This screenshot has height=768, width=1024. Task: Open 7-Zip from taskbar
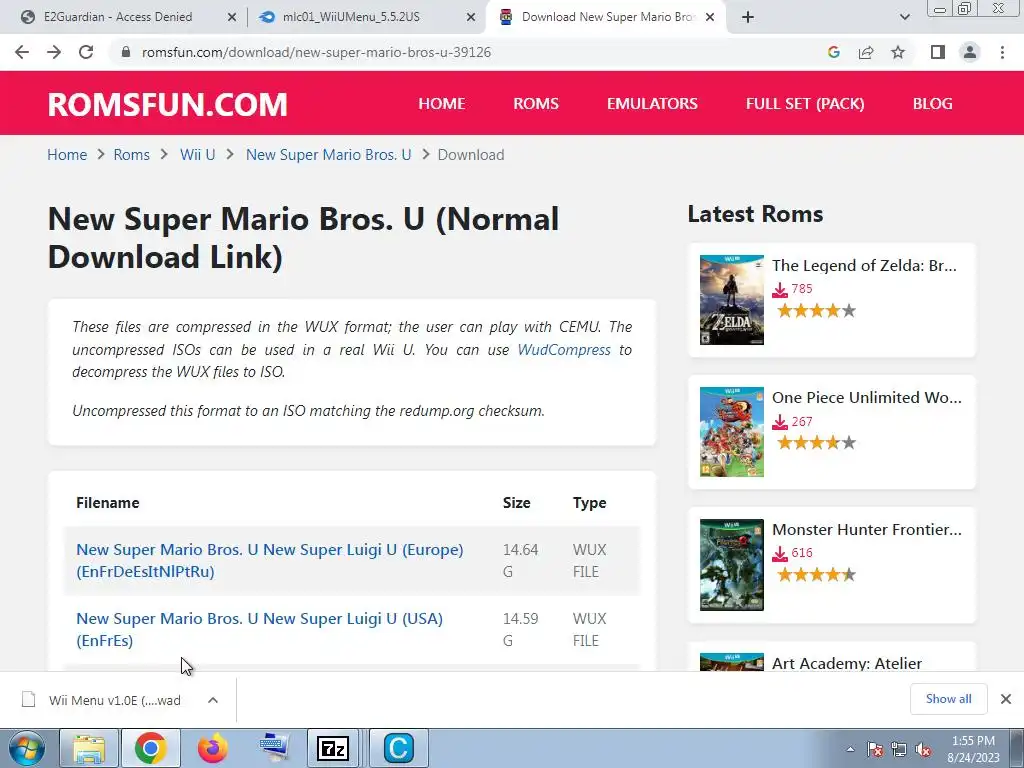[333, 748]
